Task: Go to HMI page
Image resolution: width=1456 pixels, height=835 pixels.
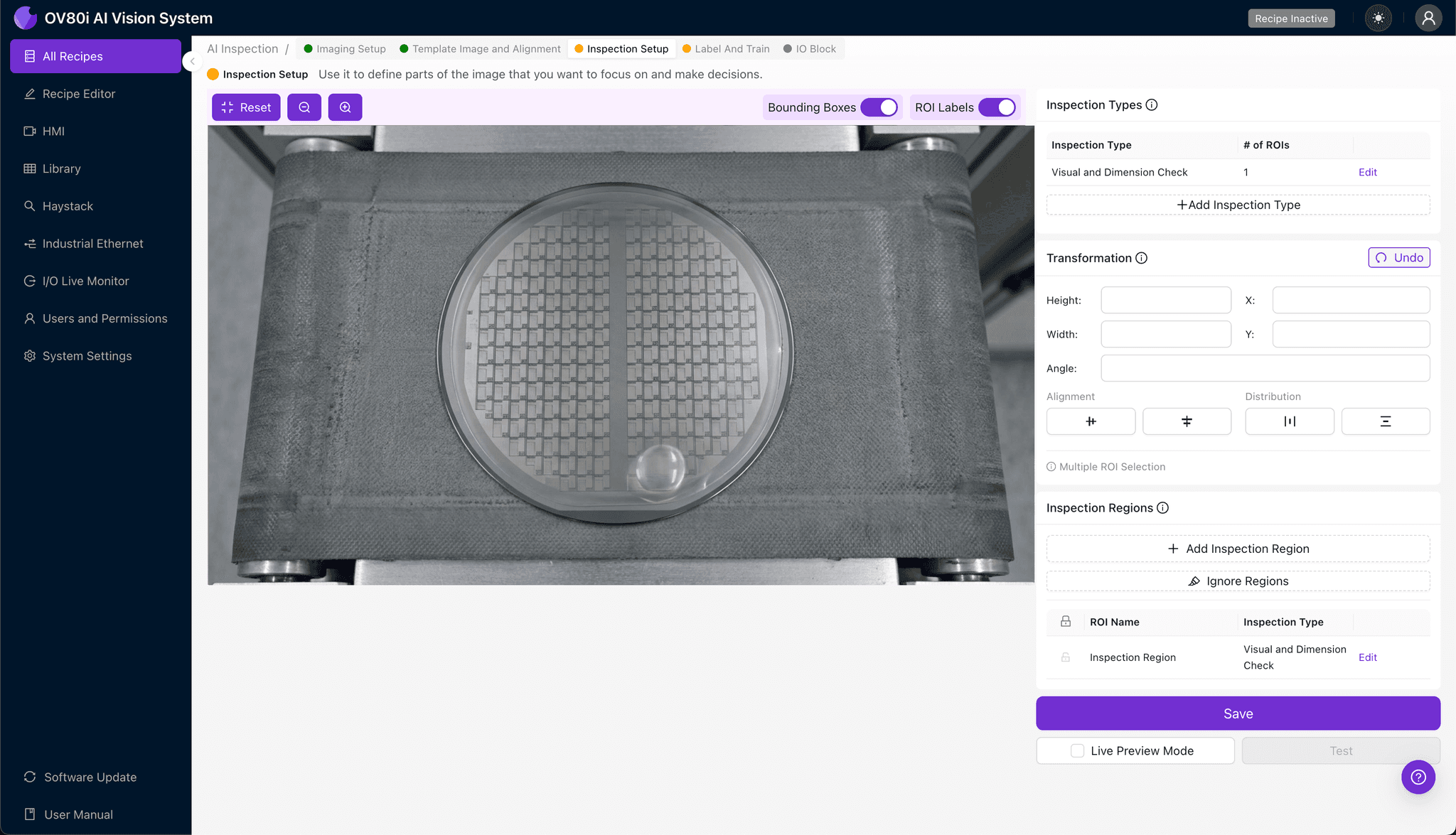Action: pos(95,131)
